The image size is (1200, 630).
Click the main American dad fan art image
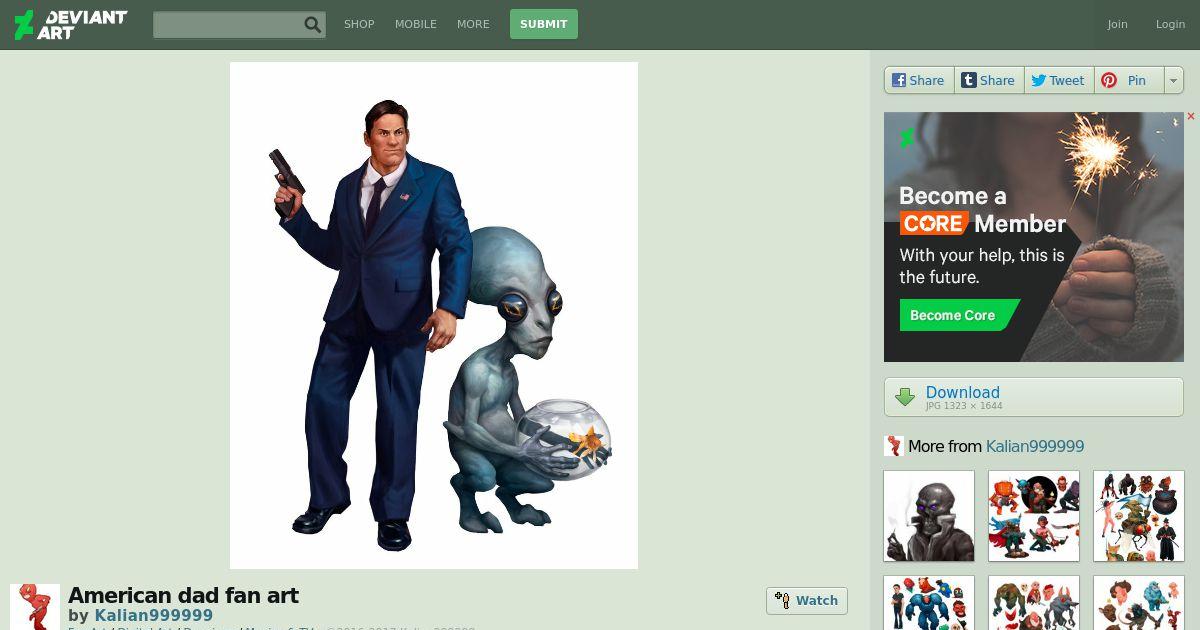click(x=434, y=315)
